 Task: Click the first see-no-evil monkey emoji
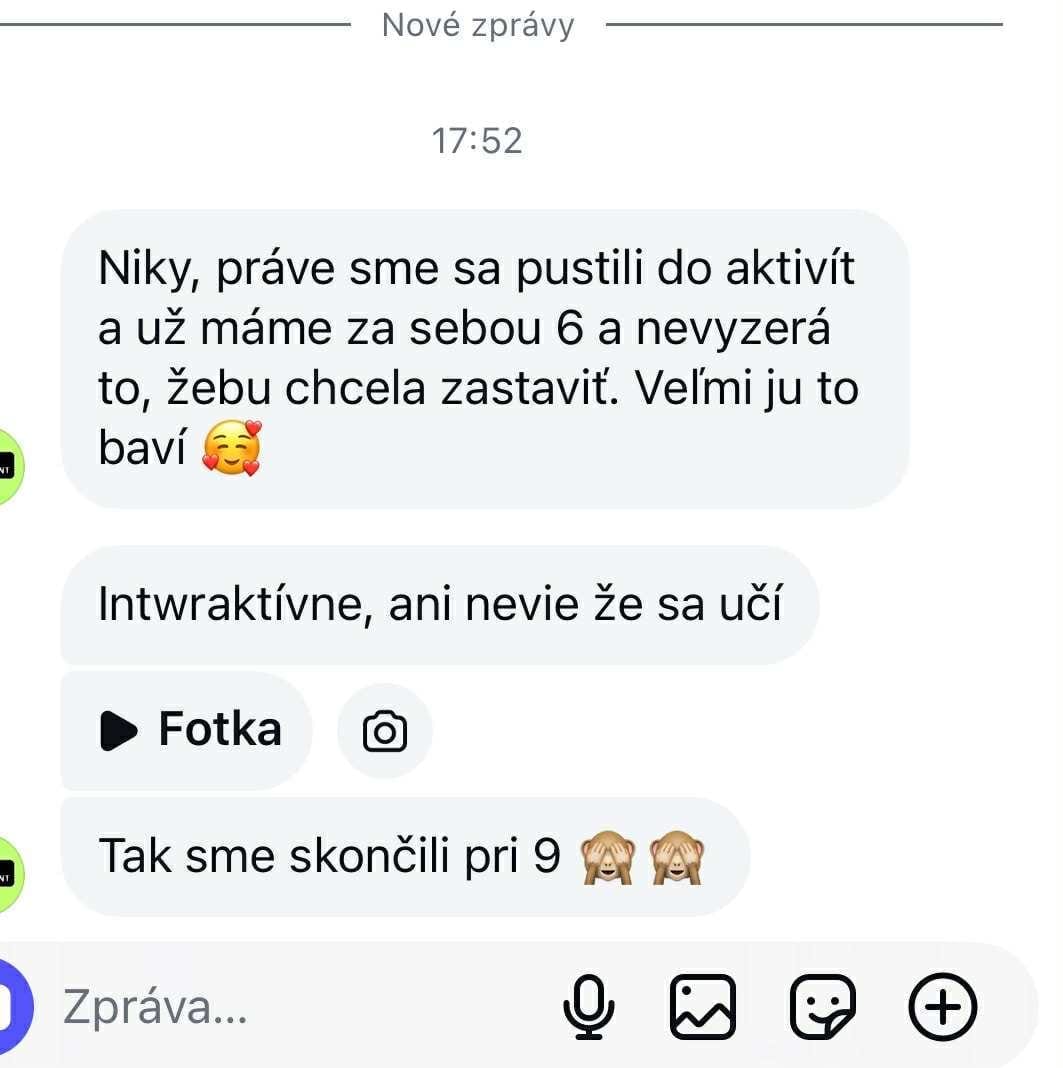[607, 858]
